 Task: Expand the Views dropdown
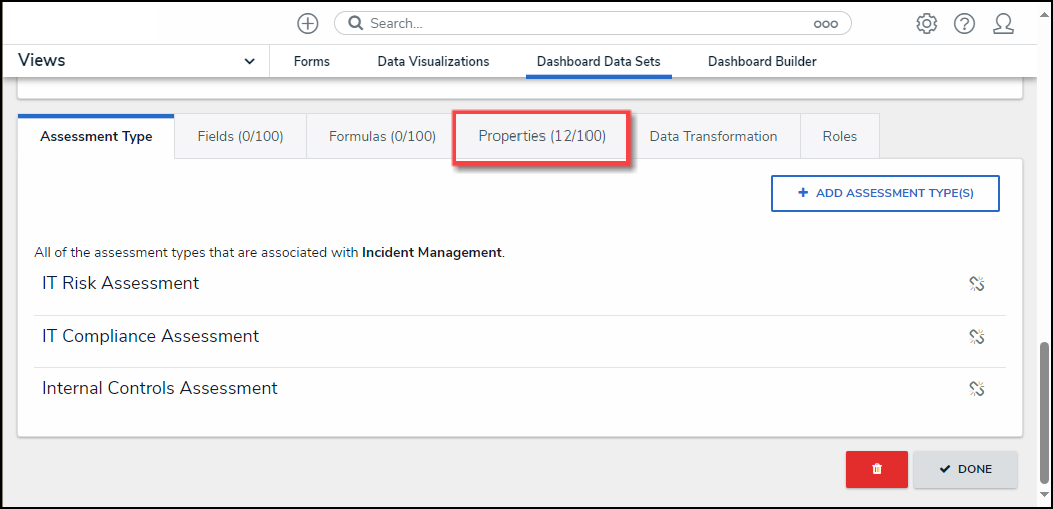[249, 61]
